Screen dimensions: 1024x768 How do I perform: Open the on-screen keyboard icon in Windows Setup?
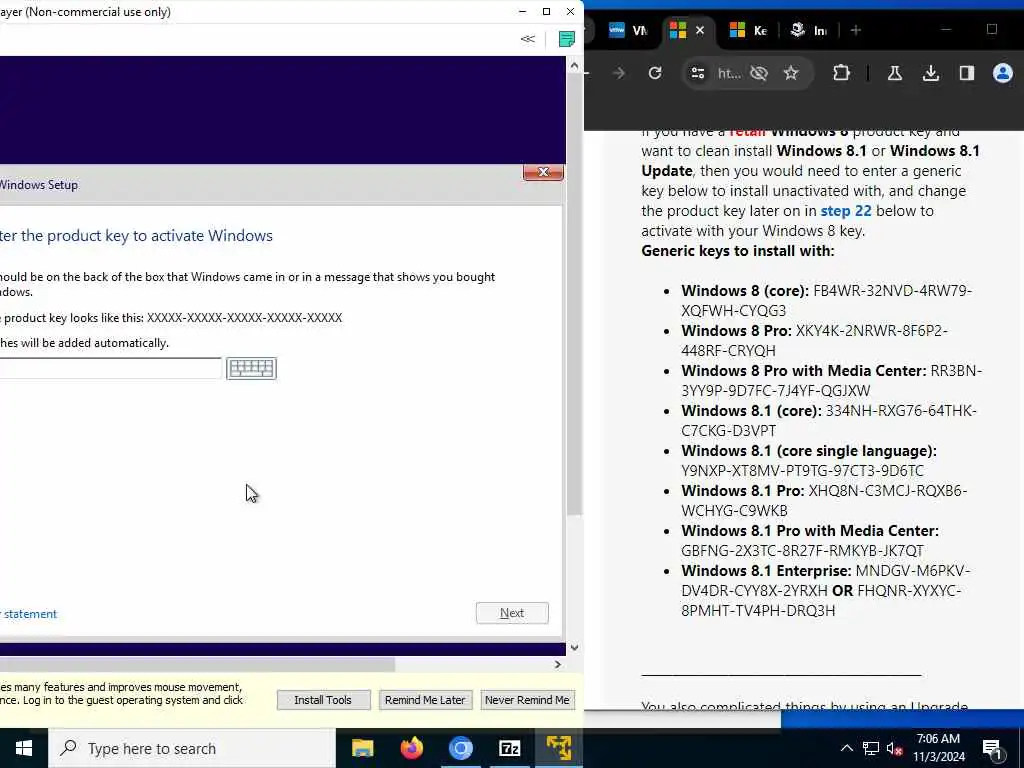[x=251, y=368]
